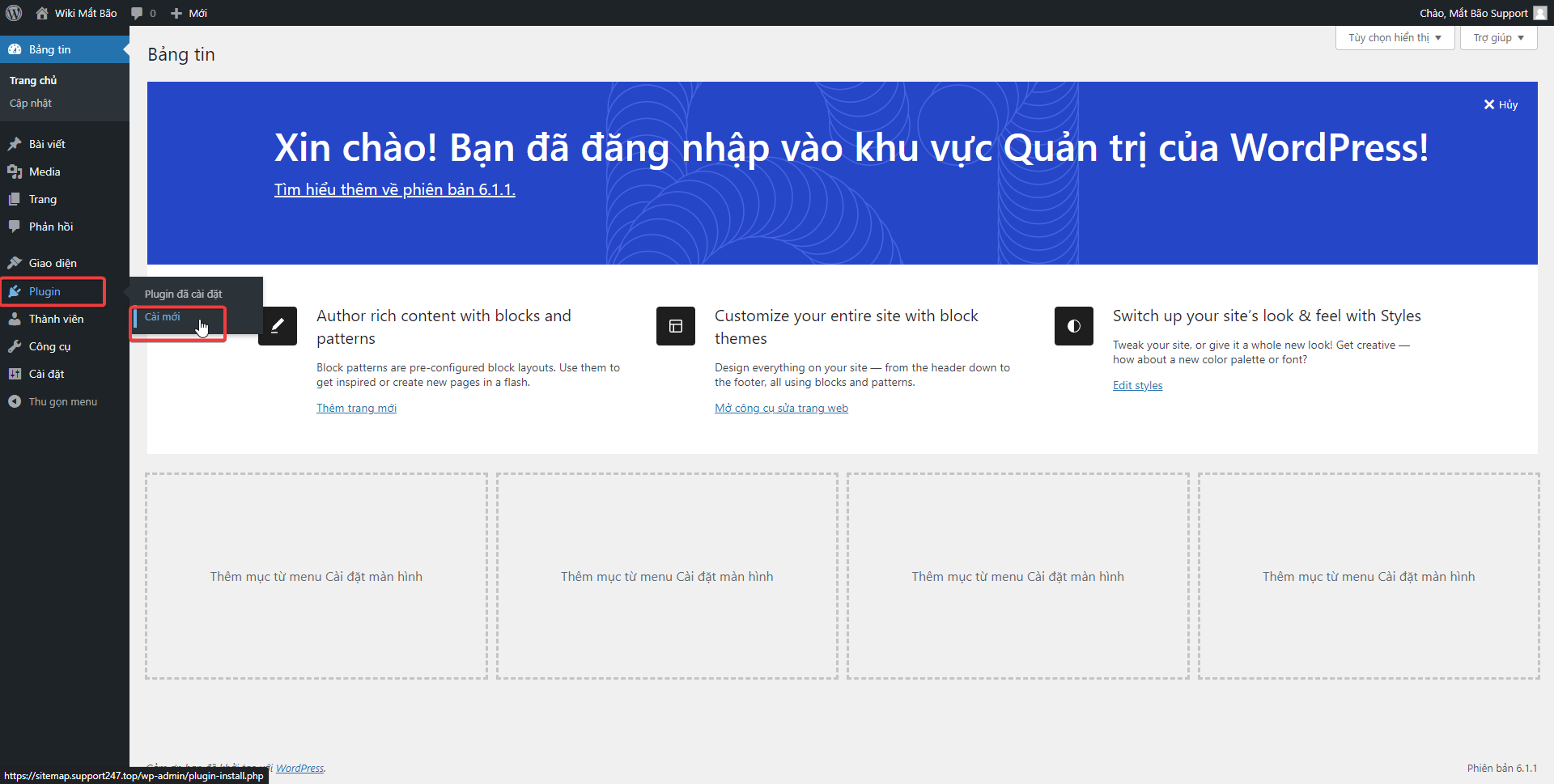Click the WordPress footer link

pos(299,768)
